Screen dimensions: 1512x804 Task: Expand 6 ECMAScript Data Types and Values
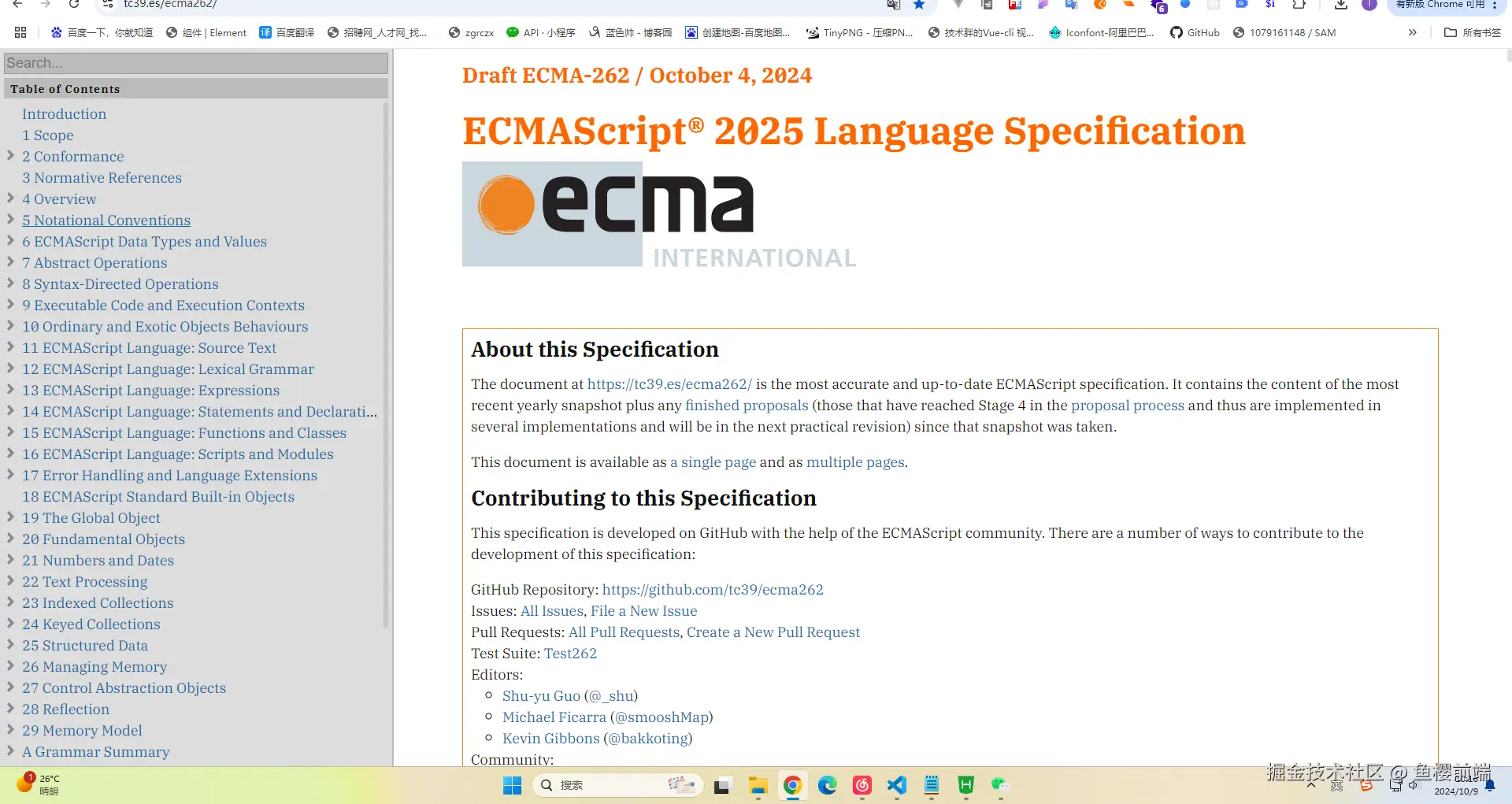point(10,240)
